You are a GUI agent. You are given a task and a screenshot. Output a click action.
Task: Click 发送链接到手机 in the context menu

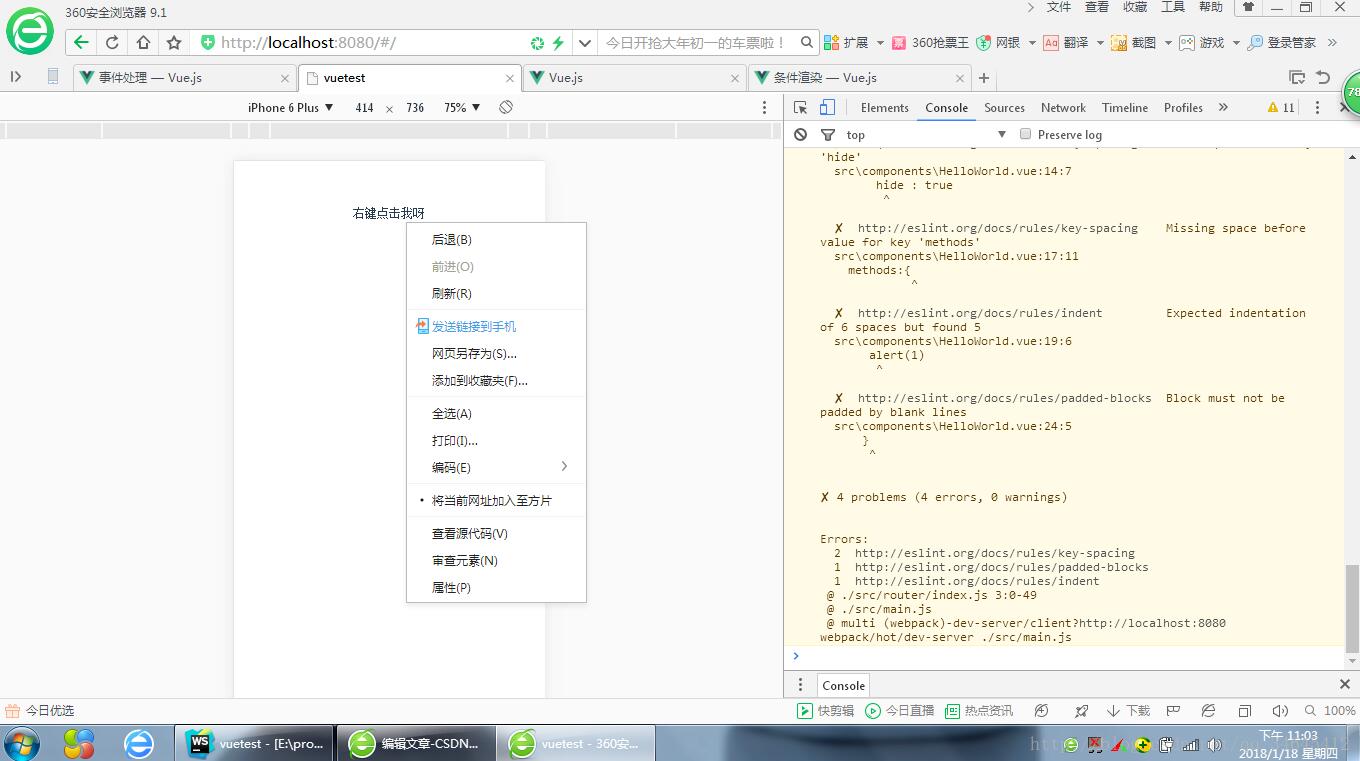(473, 326)
